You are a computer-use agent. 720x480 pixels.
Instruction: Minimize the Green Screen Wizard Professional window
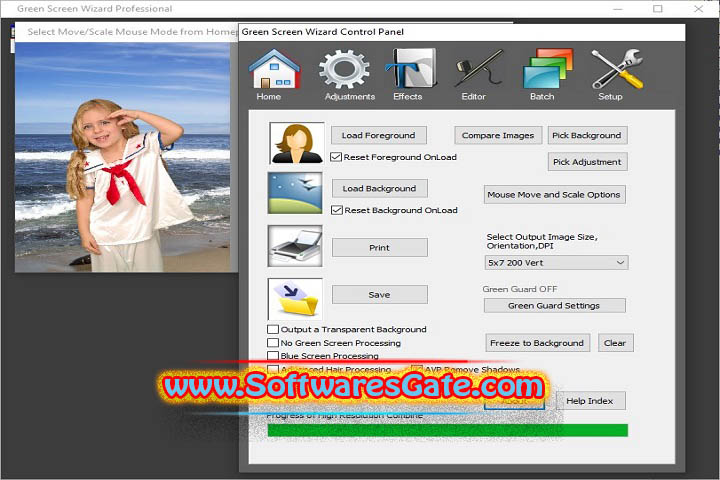pos(618,9)
